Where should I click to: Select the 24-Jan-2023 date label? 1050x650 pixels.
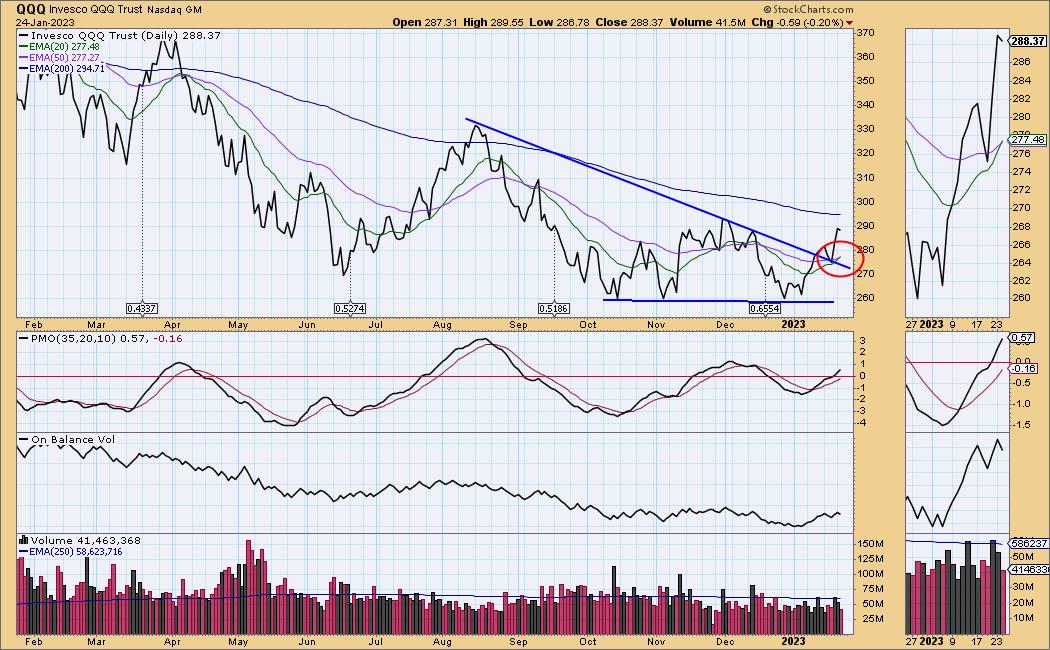coord(44,21)
